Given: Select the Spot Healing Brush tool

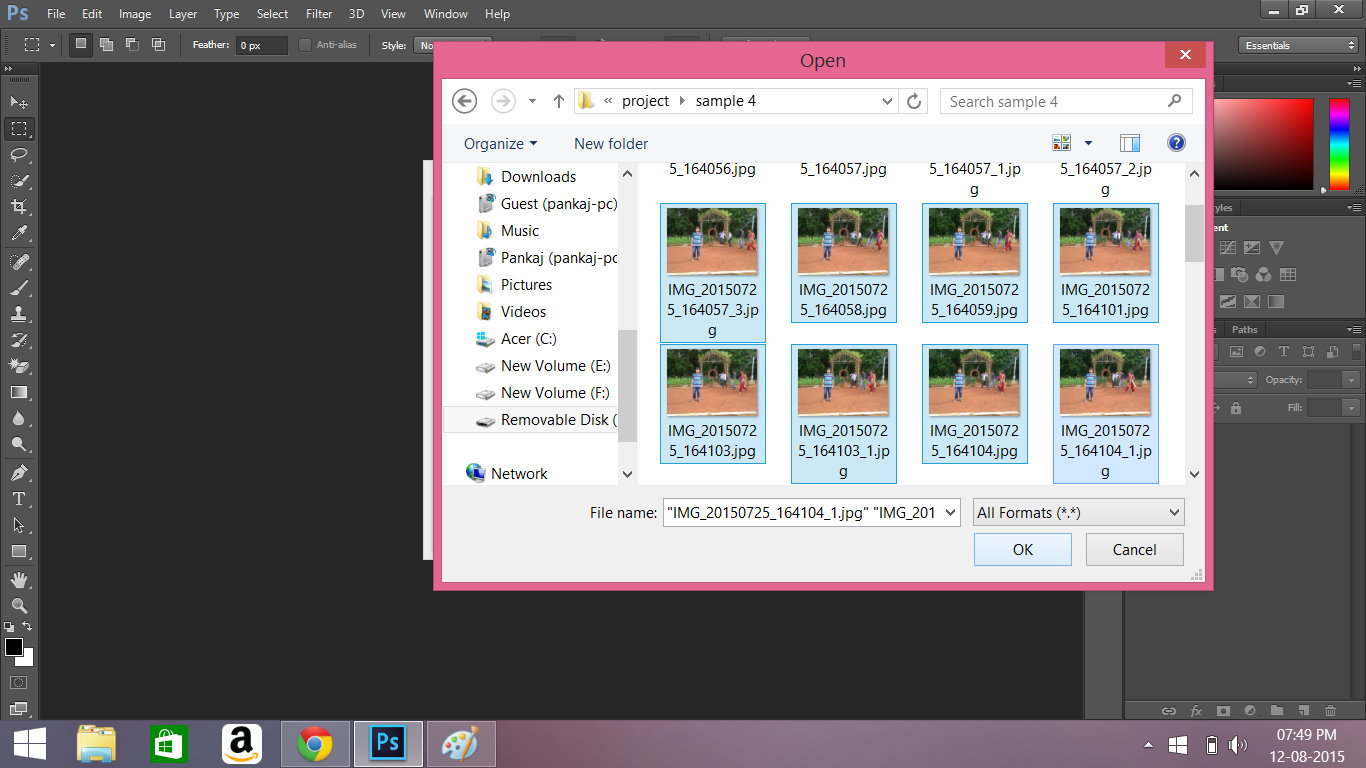Looking at the screenshot, I should 18,262.
